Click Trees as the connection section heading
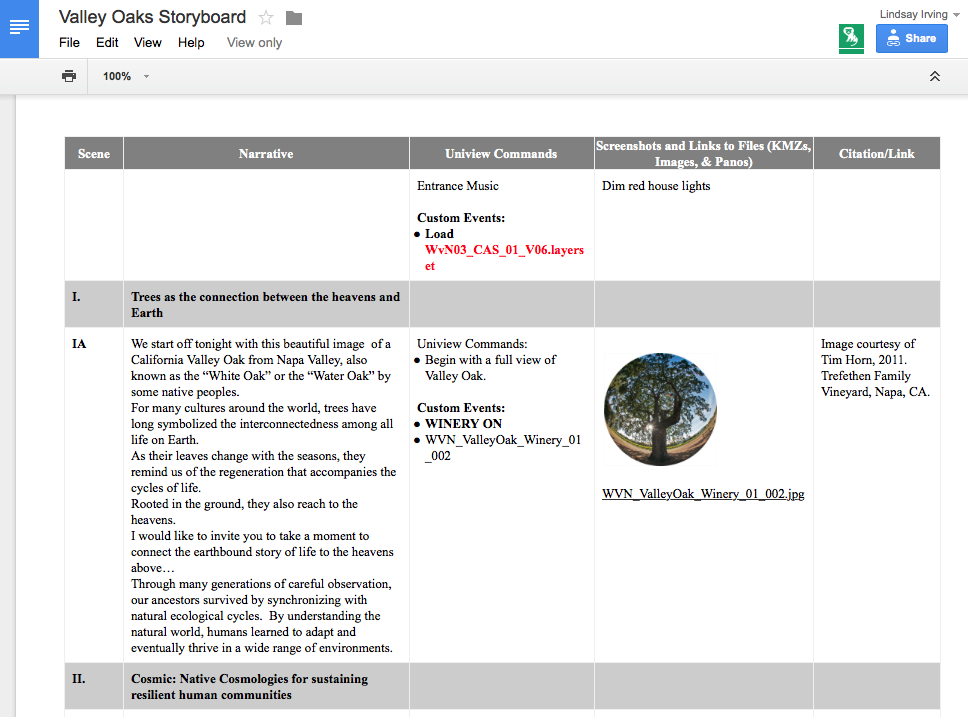Image resolution: width=968 pixels, height=717 pixels. (x=265, y=304)
